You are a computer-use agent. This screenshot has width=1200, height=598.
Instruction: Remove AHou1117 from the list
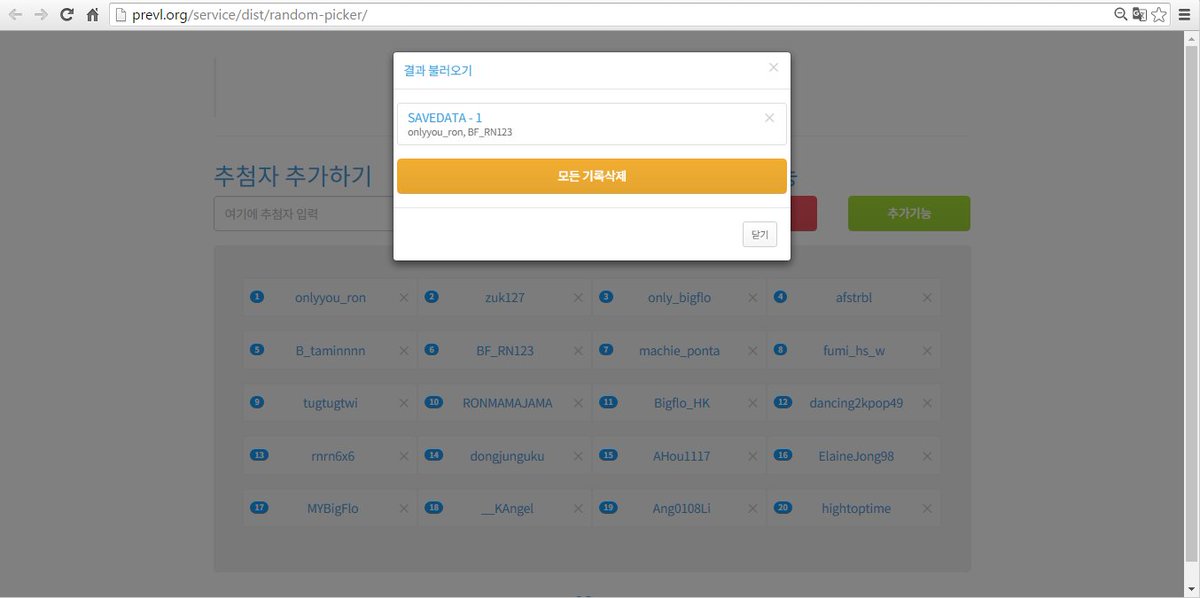[x=753, y=456]
